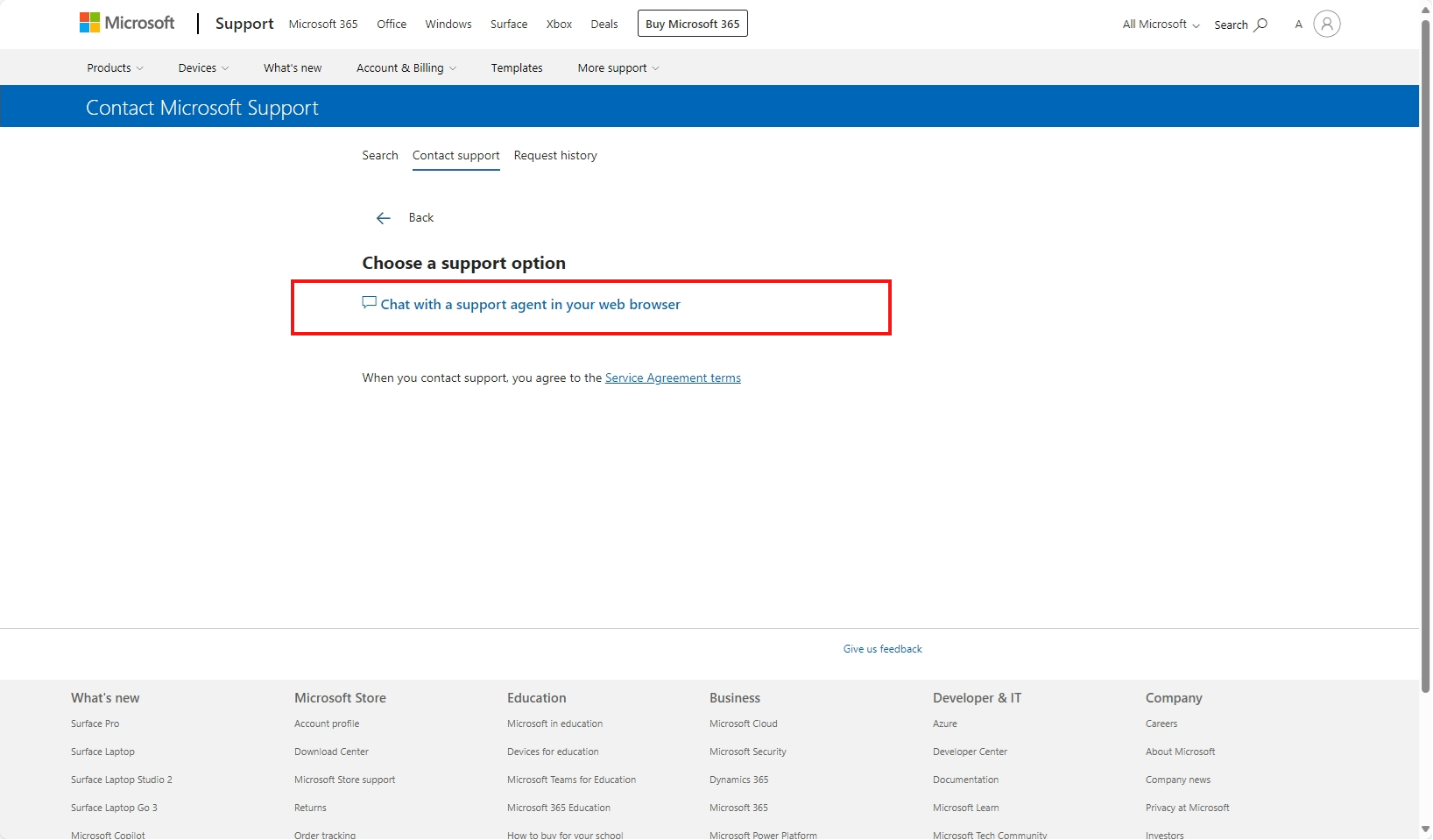Open Microsoft Cloud footer link
This screenshot has width=1433, height=840.
pos(744,724)
